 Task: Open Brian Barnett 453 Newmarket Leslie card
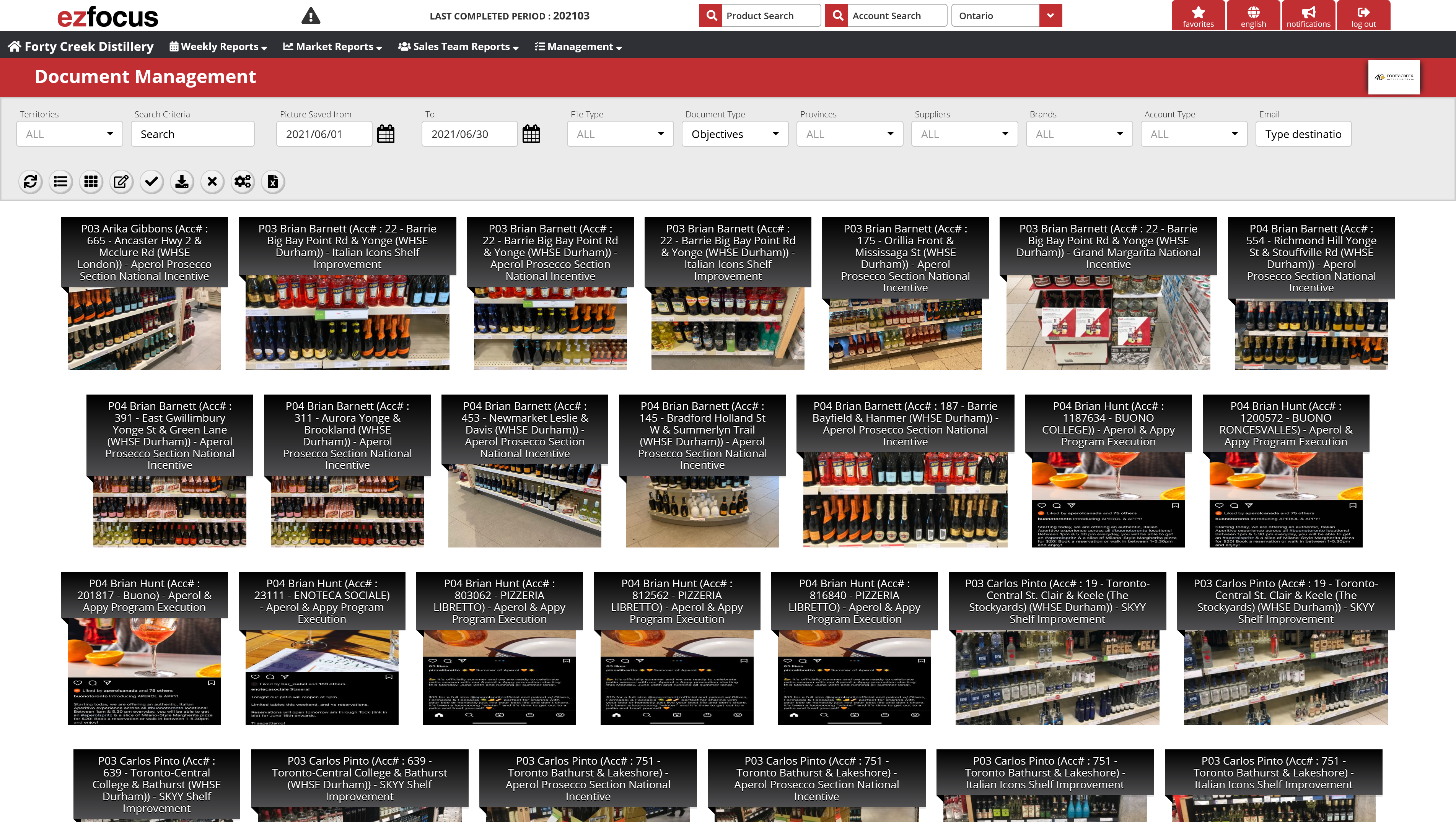point(524,471)
